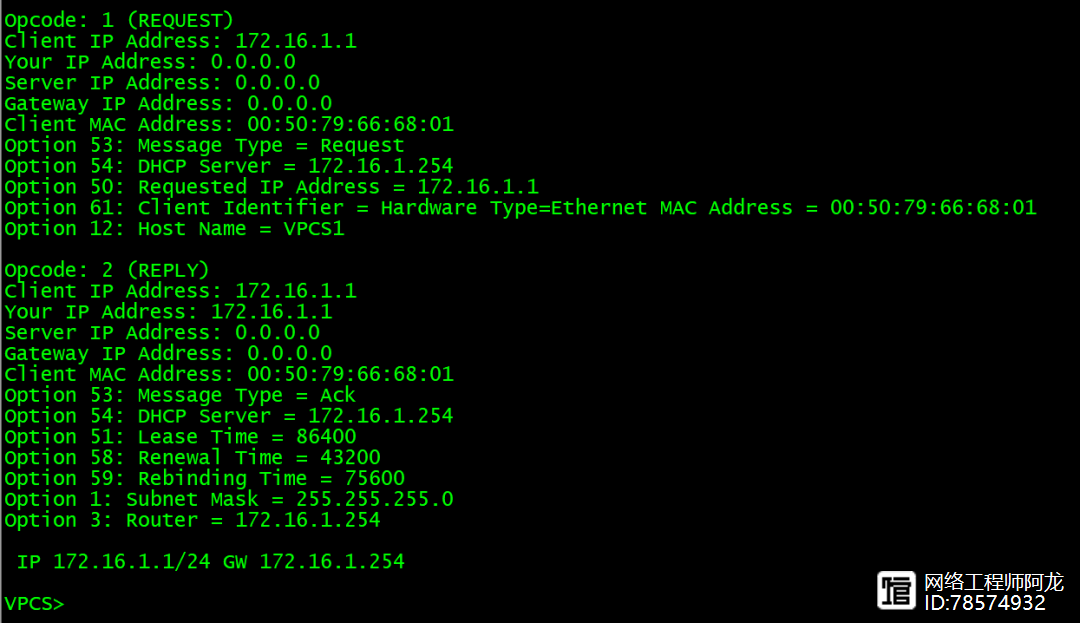Image resolution: width=1080 pixels, height=623 pixels.
Task: Click the Subnet Mask = 255.255.255.0 line
Action: (228, 499)
